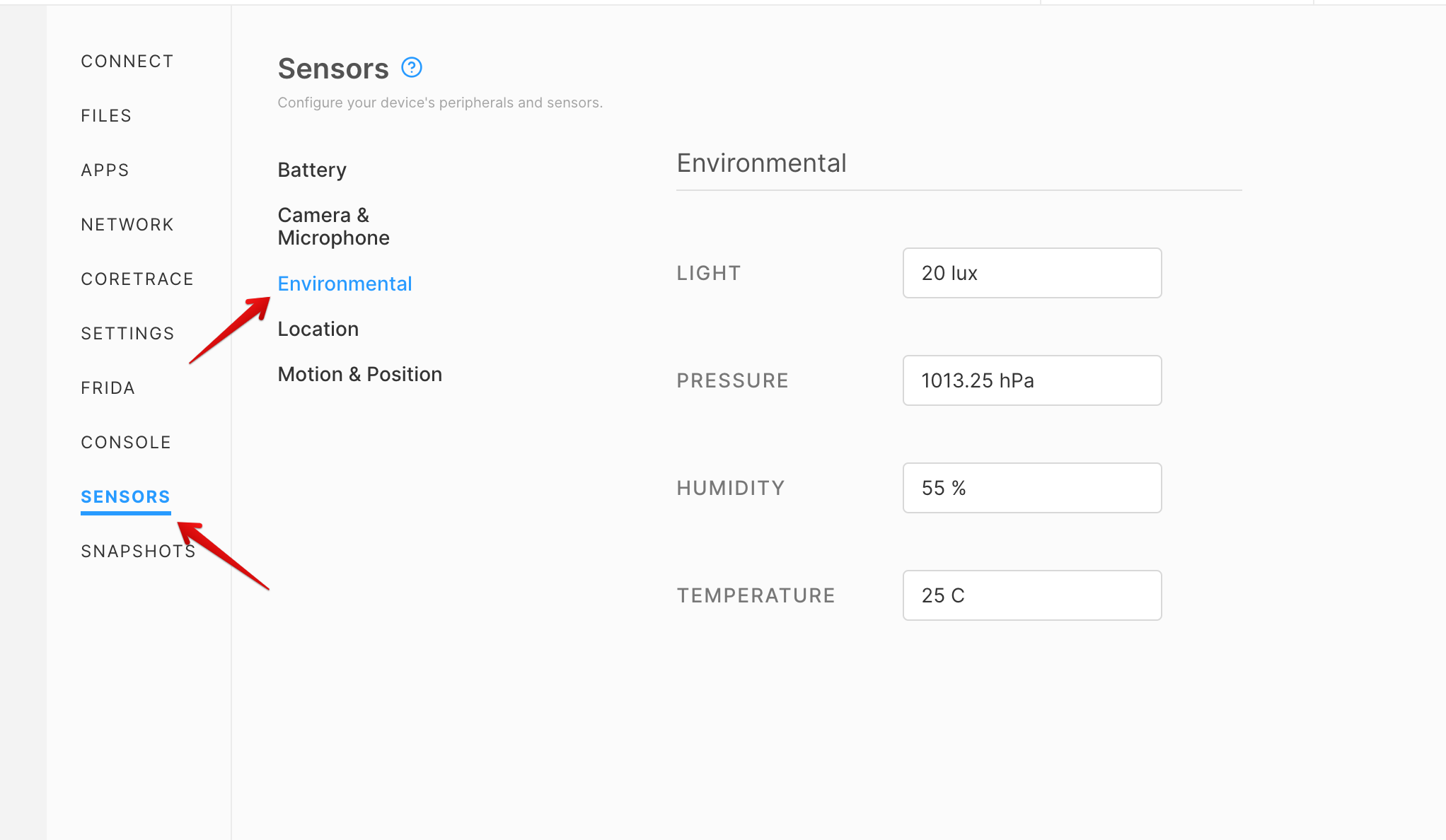Image resolution: width=1446 pixels, height=840 pixels.
Task: Select the Sensors sidebar item
Action: point(126,497)
